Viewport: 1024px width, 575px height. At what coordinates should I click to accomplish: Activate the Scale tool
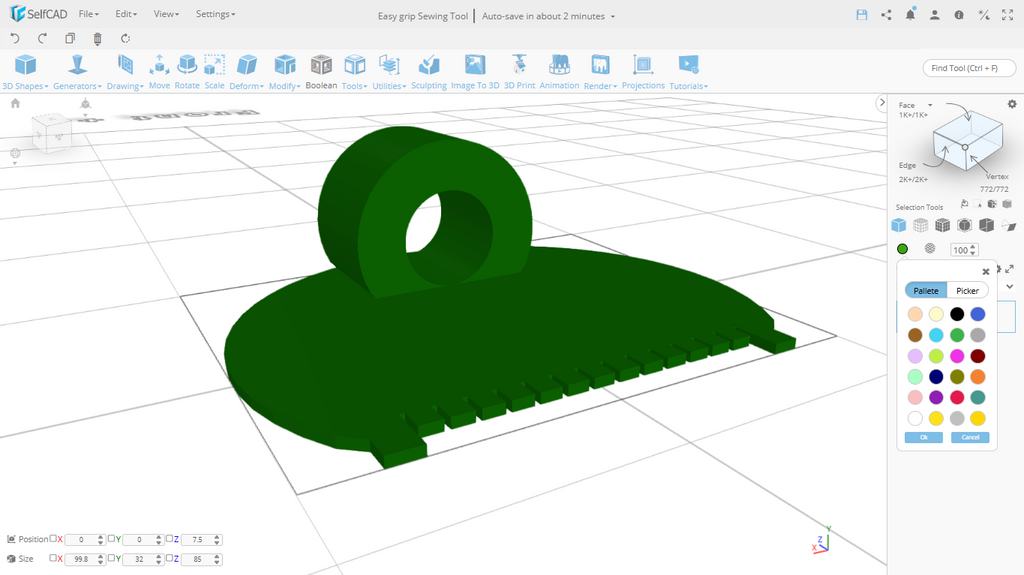(214, 72)
